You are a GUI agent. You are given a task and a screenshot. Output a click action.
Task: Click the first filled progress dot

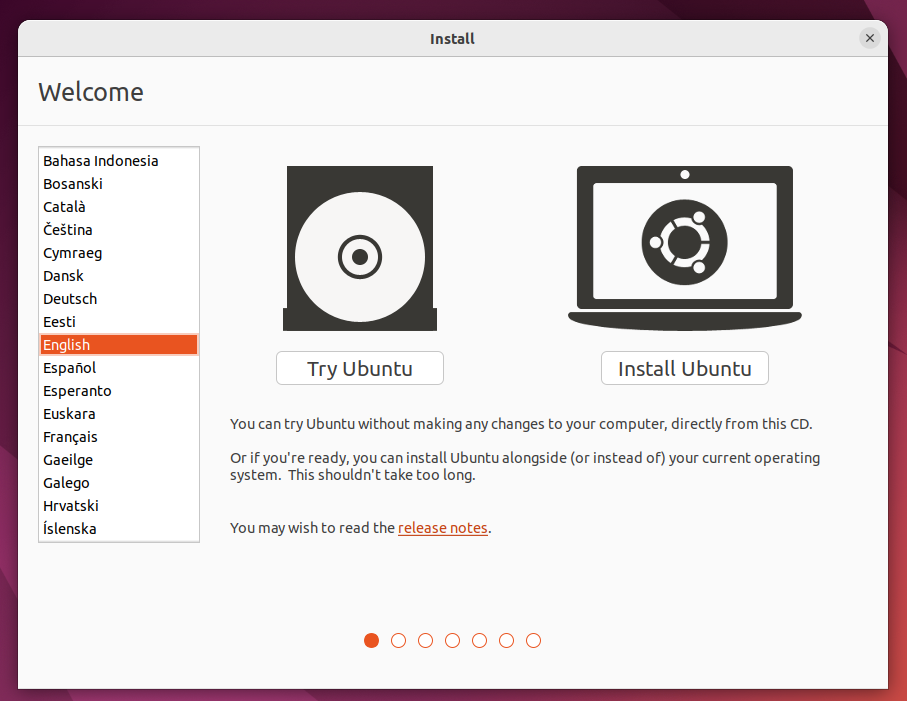[372, 640]
